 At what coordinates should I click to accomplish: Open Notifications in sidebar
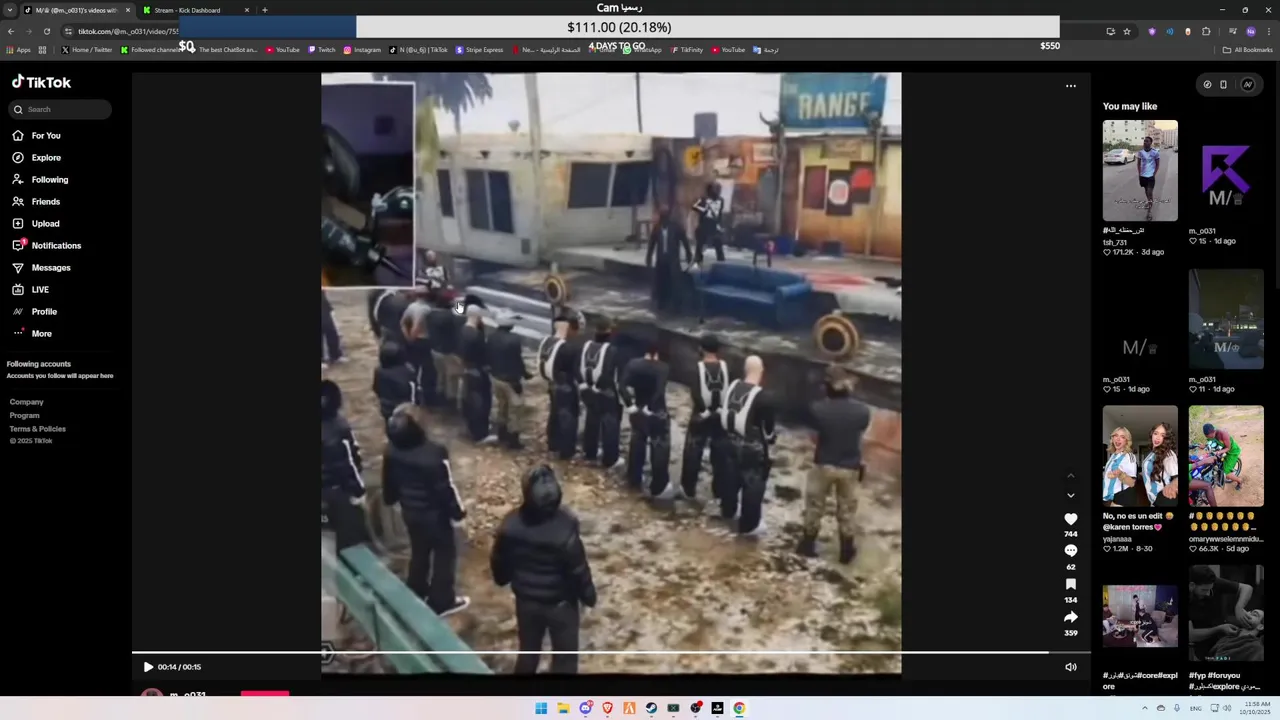(47, 245)
